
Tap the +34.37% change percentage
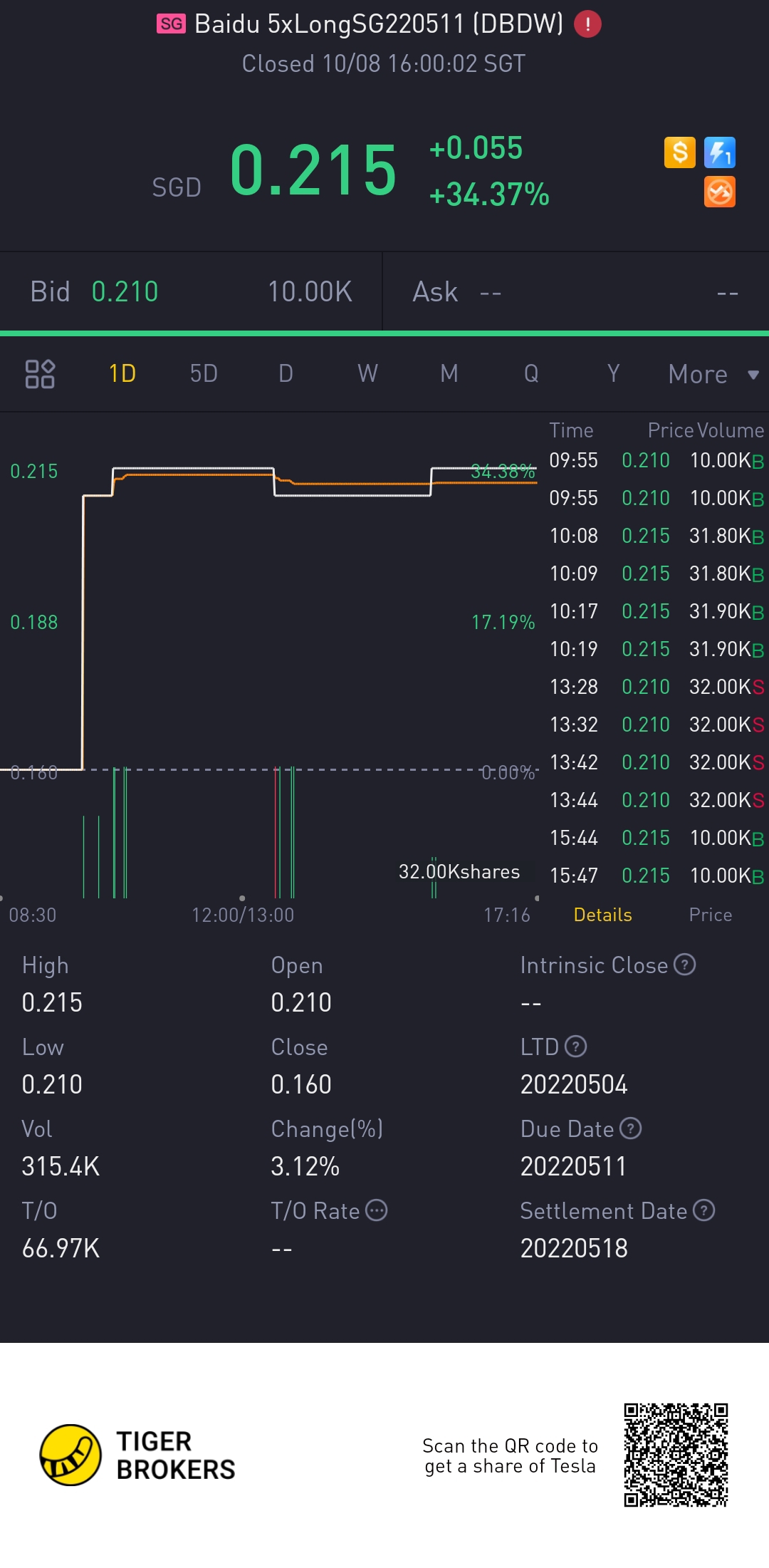click(x=489, y=194)
